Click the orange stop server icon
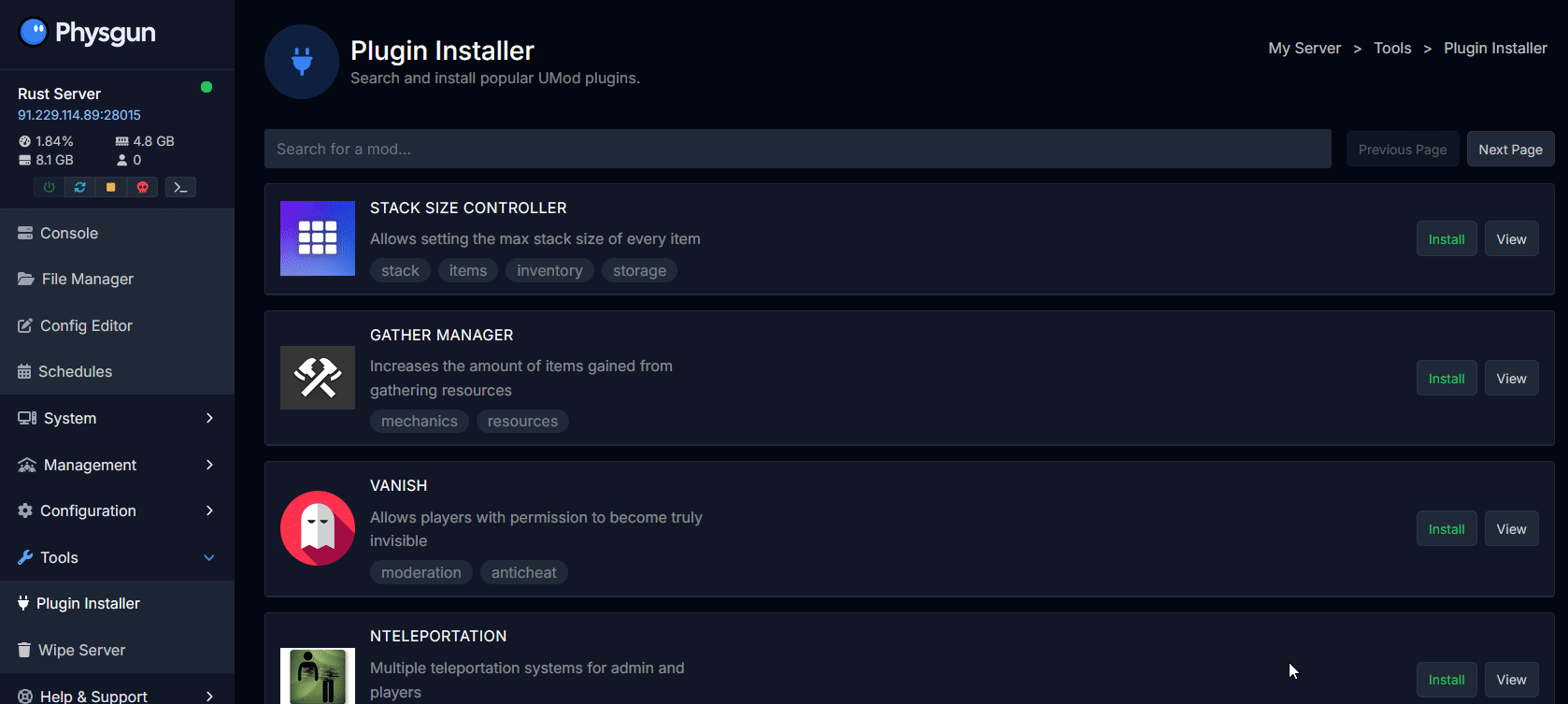This screenshot has width=1568, height=704. pos(111,187)
